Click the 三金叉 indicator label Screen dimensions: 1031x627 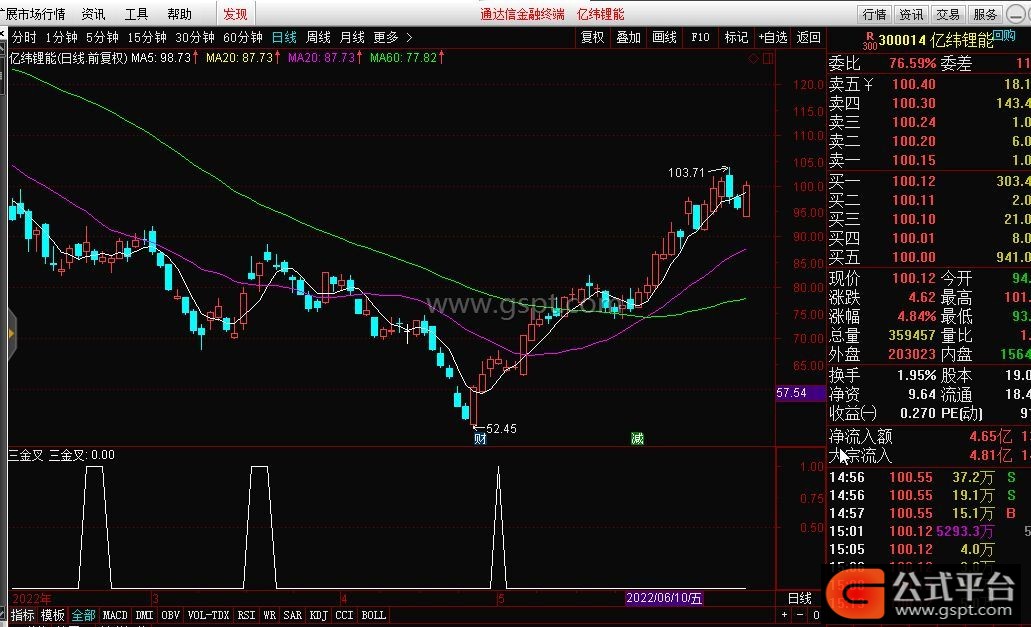click(x=26, y=455)
